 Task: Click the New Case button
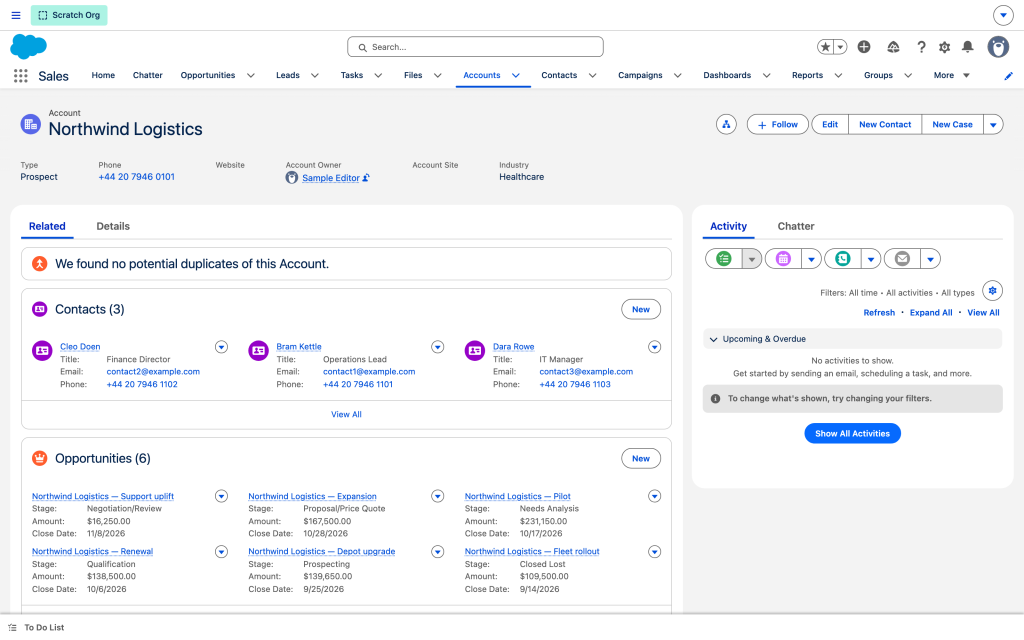[x=952, y=124]
